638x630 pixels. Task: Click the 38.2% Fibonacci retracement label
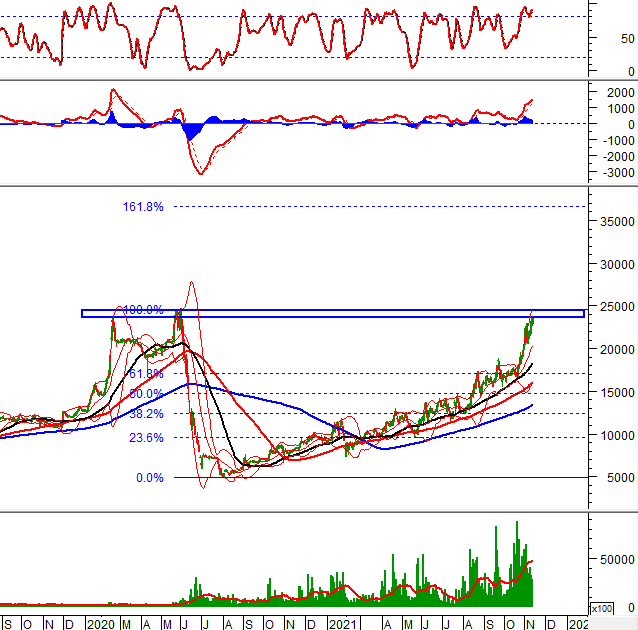coord(146,413)
